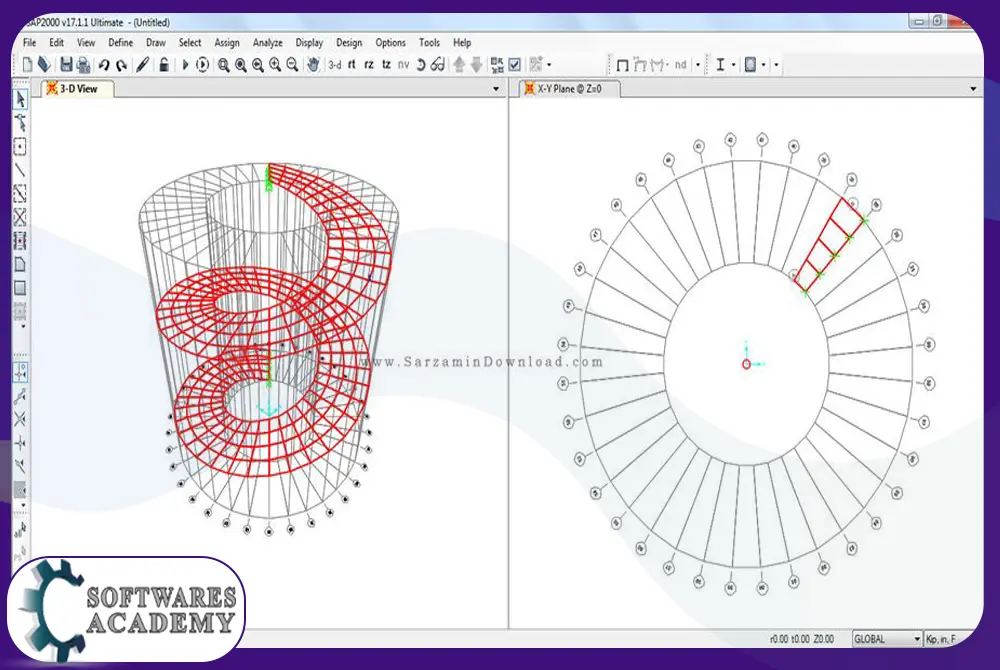Image resolution: width=1000 pixels, height=670 pixels.
Task: Open the Draw menu
Action: pos(156,43)
